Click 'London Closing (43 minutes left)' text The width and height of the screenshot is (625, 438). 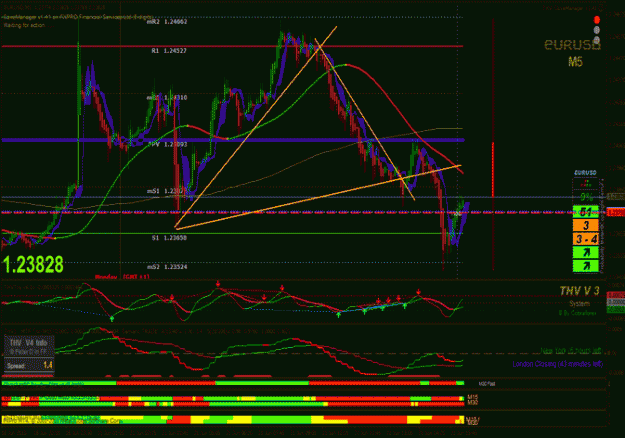557,364
